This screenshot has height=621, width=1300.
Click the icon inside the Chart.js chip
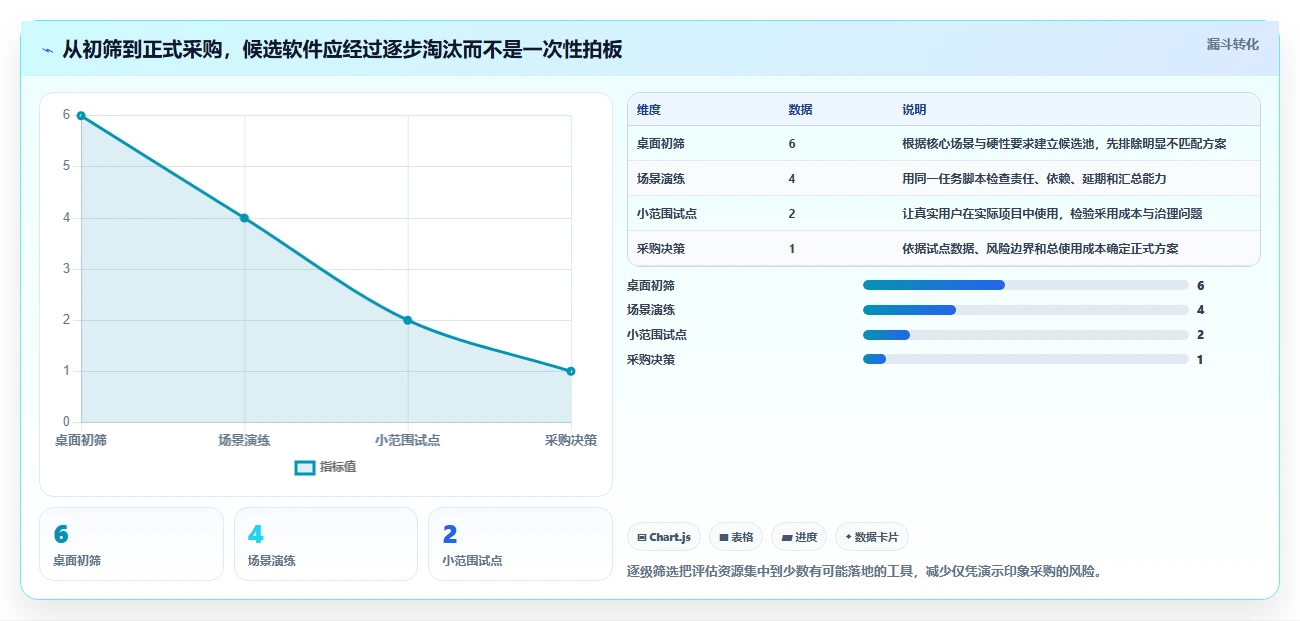tap(641, 538)
